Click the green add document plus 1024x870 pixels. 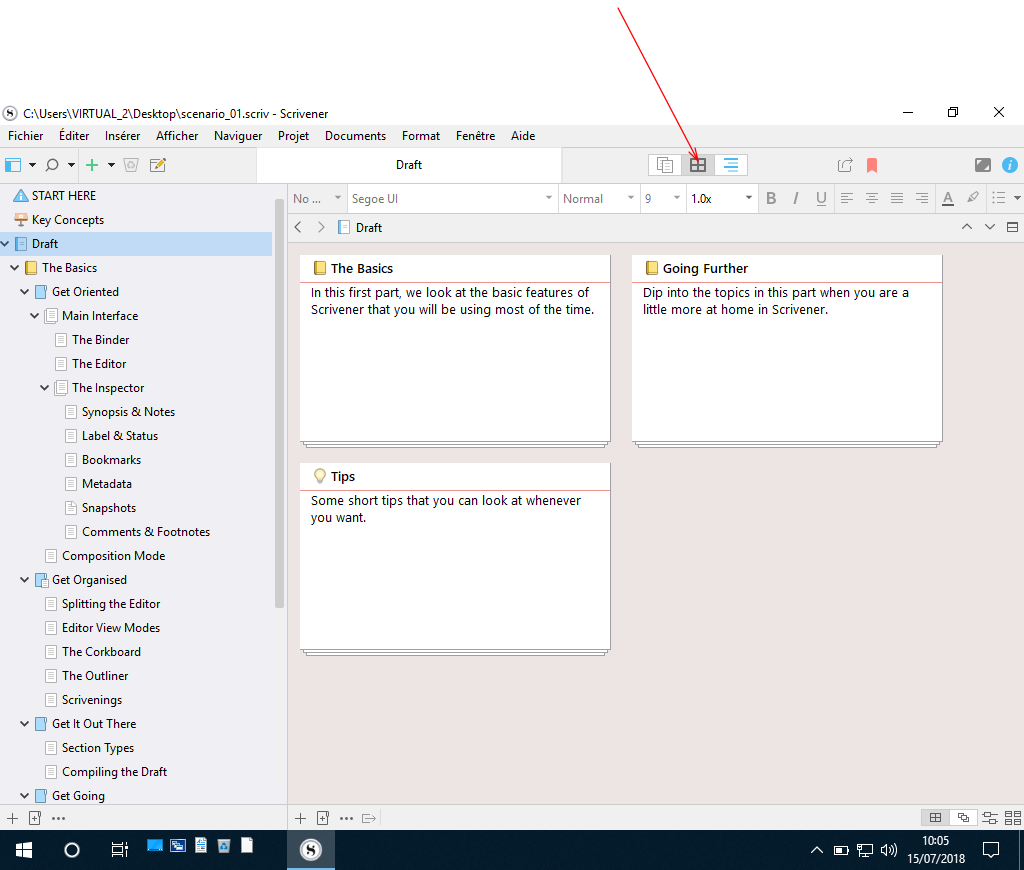point(92,165)
